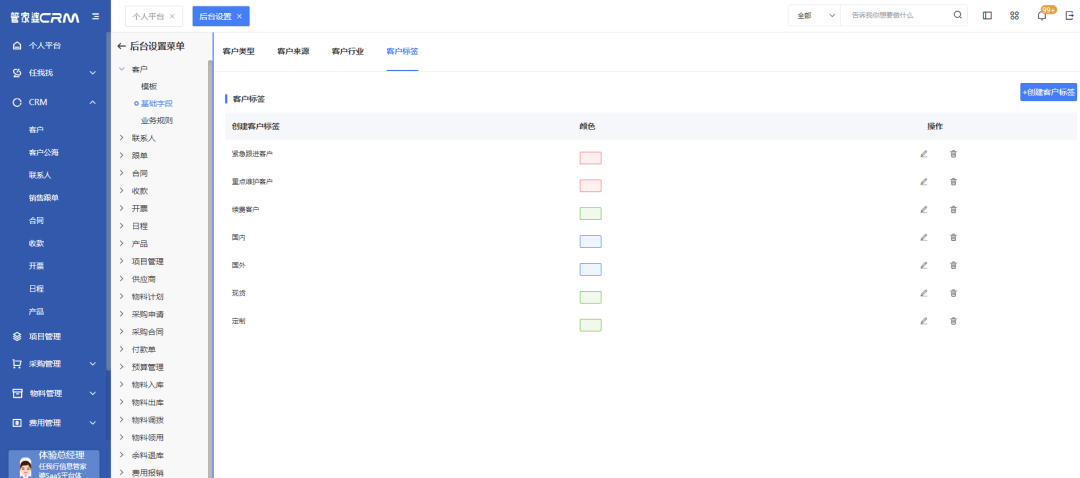Expand the 联系人 settings tree node

click(x=121, y=138)
